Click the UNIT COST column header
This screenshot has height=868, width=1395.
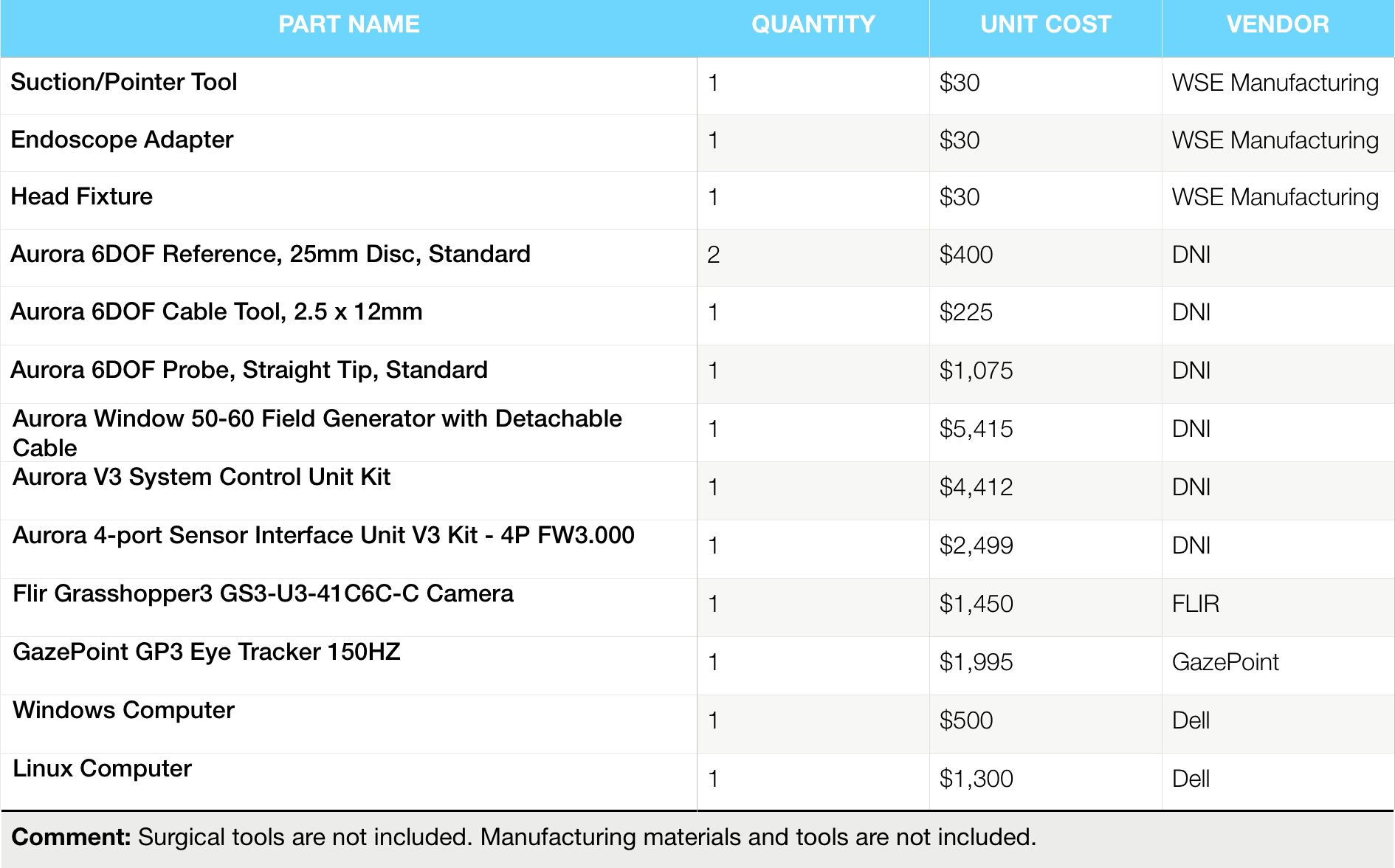(x=1045, y=25)
